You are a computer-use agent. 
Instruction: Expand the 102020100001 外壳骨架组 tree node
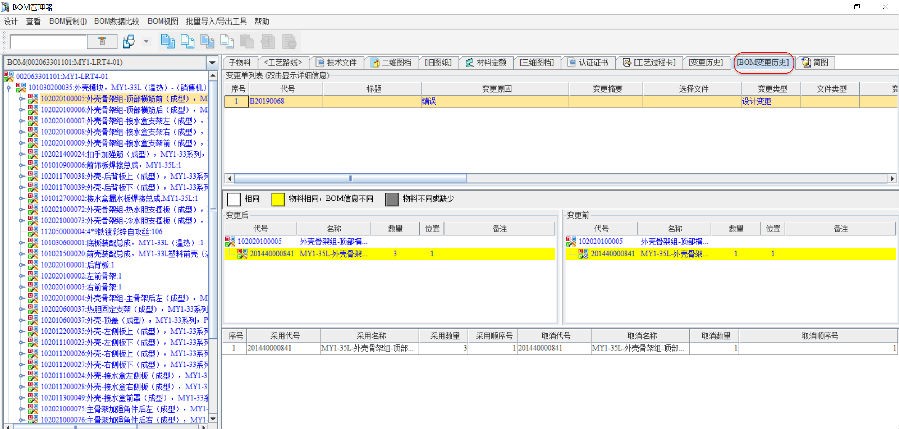click(x=21, y=100)
